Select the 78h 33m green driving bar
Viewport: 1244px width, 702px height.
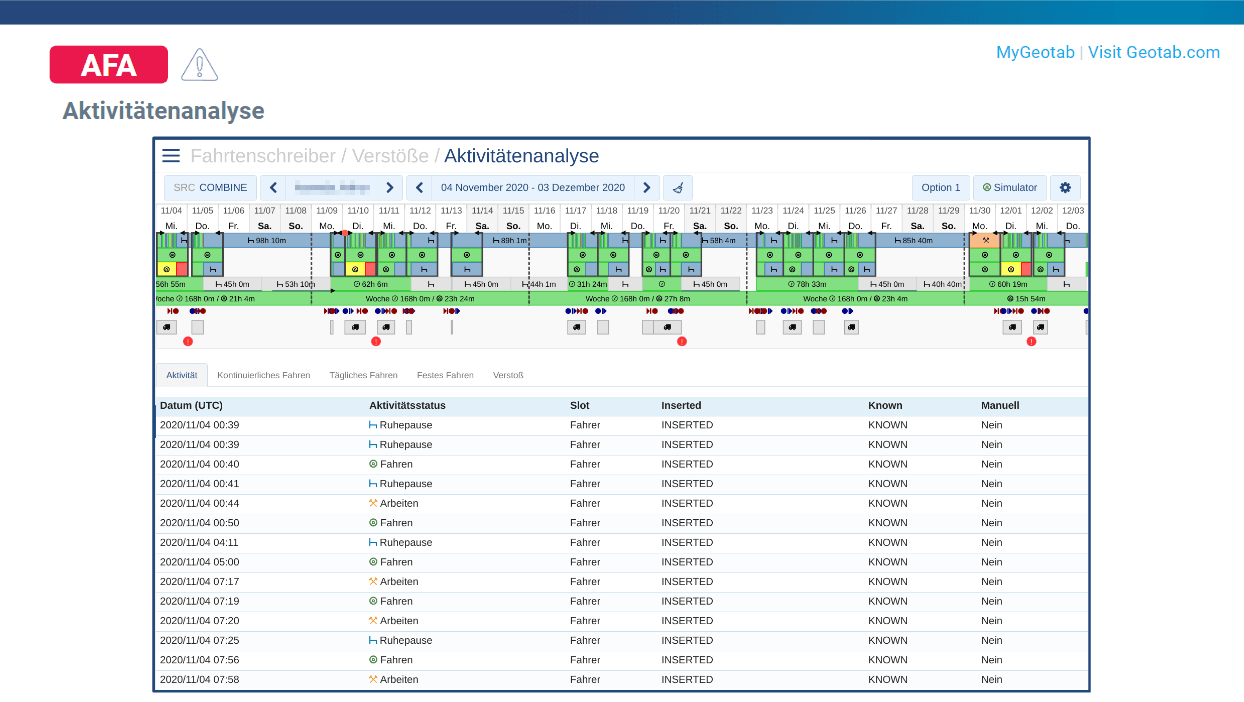(x=806, y=284)
